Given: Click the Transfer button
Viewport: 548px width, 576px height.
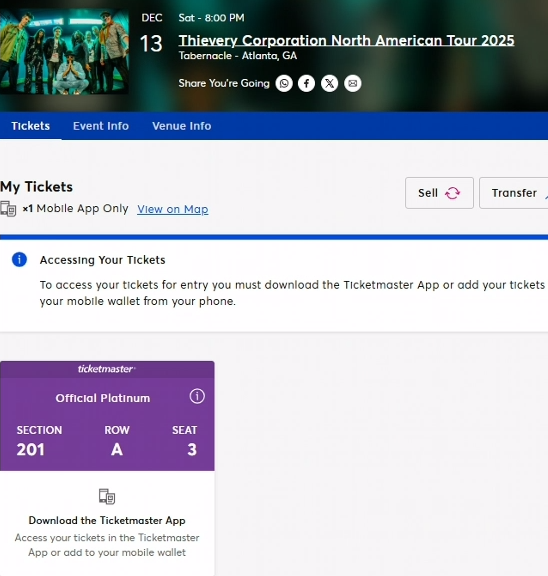Looking at the screenshot, I should [514, 193].
